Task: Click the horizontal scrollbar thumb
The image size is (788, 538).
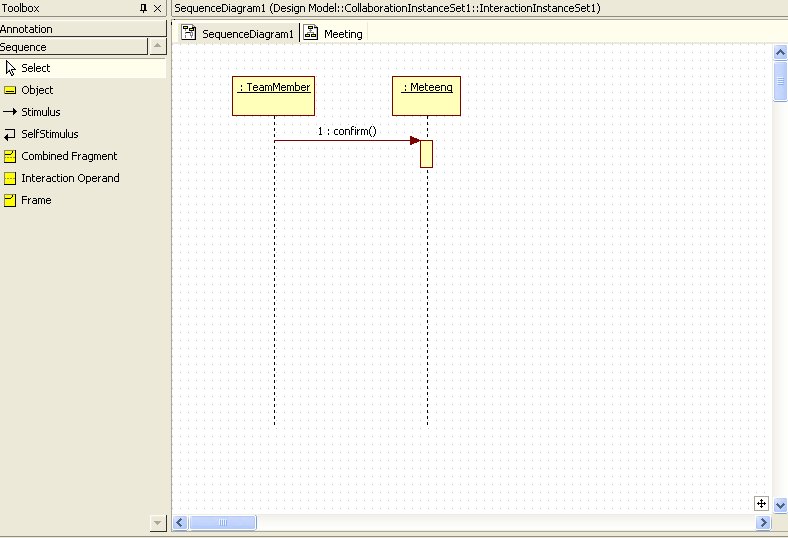Action: (x=223, y=522)
